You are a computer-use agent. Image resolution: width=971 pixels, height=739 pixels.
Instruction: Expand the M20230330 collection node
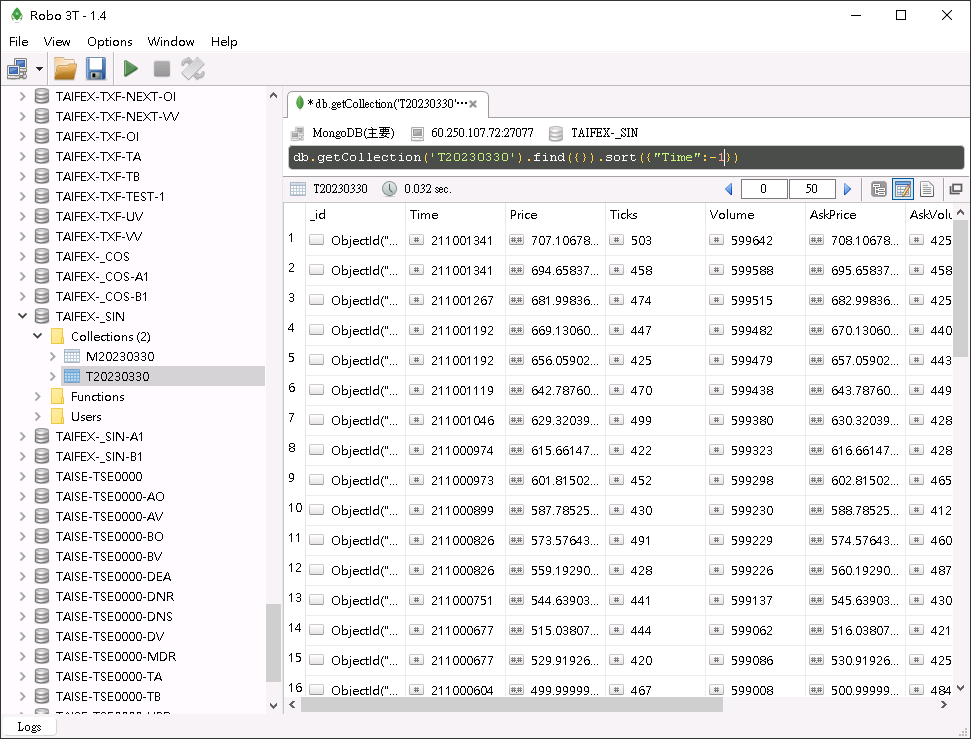[53, 356]
